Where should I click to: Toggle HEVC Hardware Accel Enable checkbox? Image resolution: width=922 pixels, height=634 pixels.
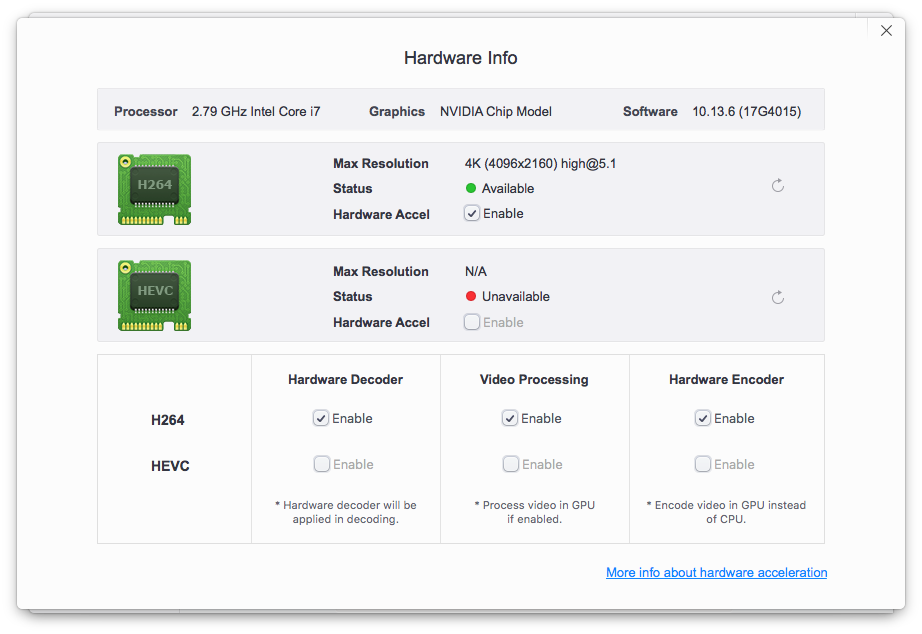472,322
